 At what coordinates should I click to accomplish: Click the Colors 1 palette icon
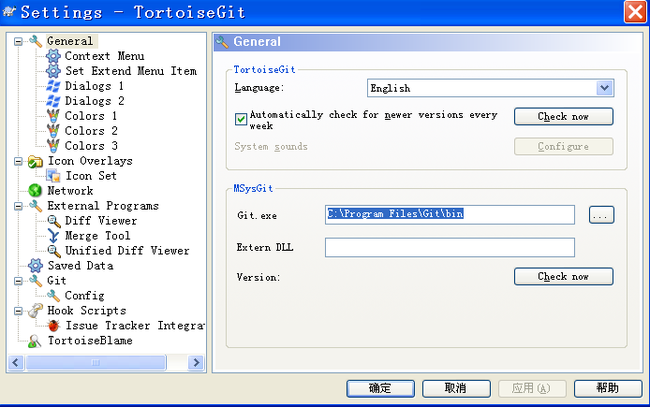coord(53,116)
